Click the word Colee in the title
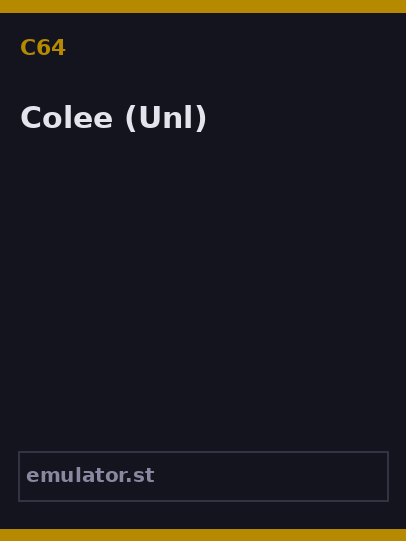The height and width of the screenshot is (541, 406). (x=67, y=118)
